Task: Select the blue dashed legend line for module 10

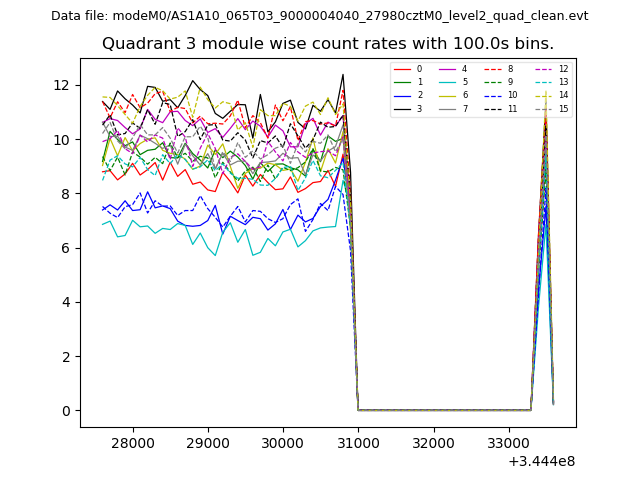Action: click(x=494, y=95)
